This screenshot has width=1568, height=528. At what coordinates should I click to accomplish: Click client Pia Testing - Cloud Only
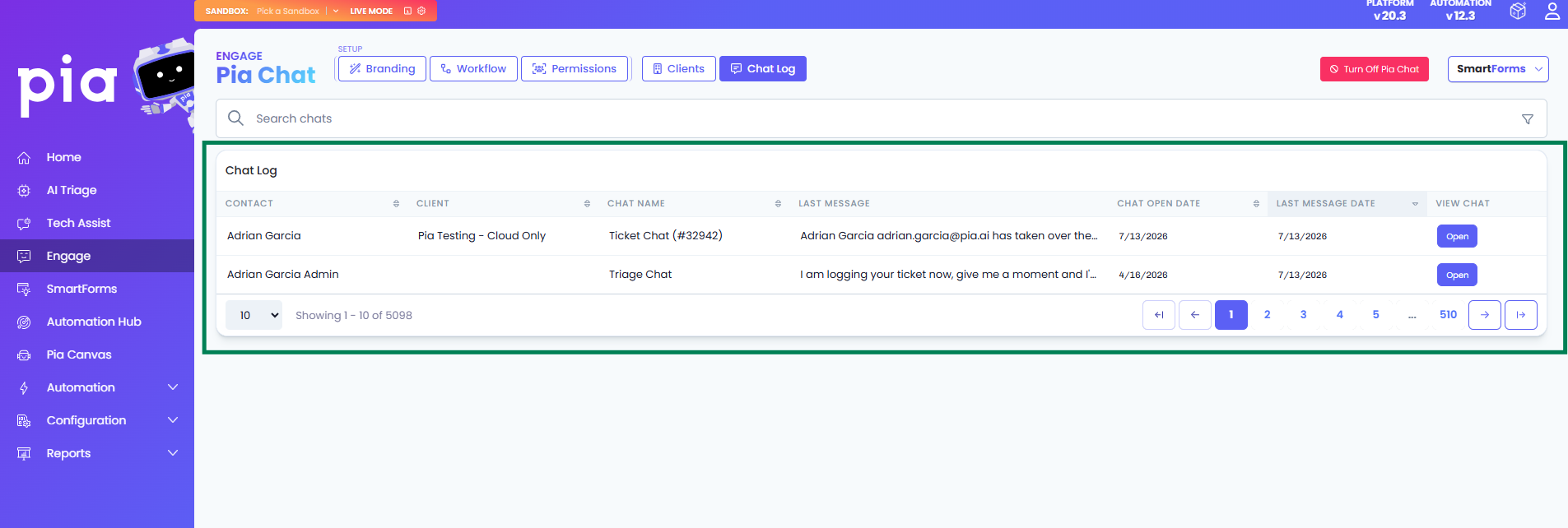(482, 236)
